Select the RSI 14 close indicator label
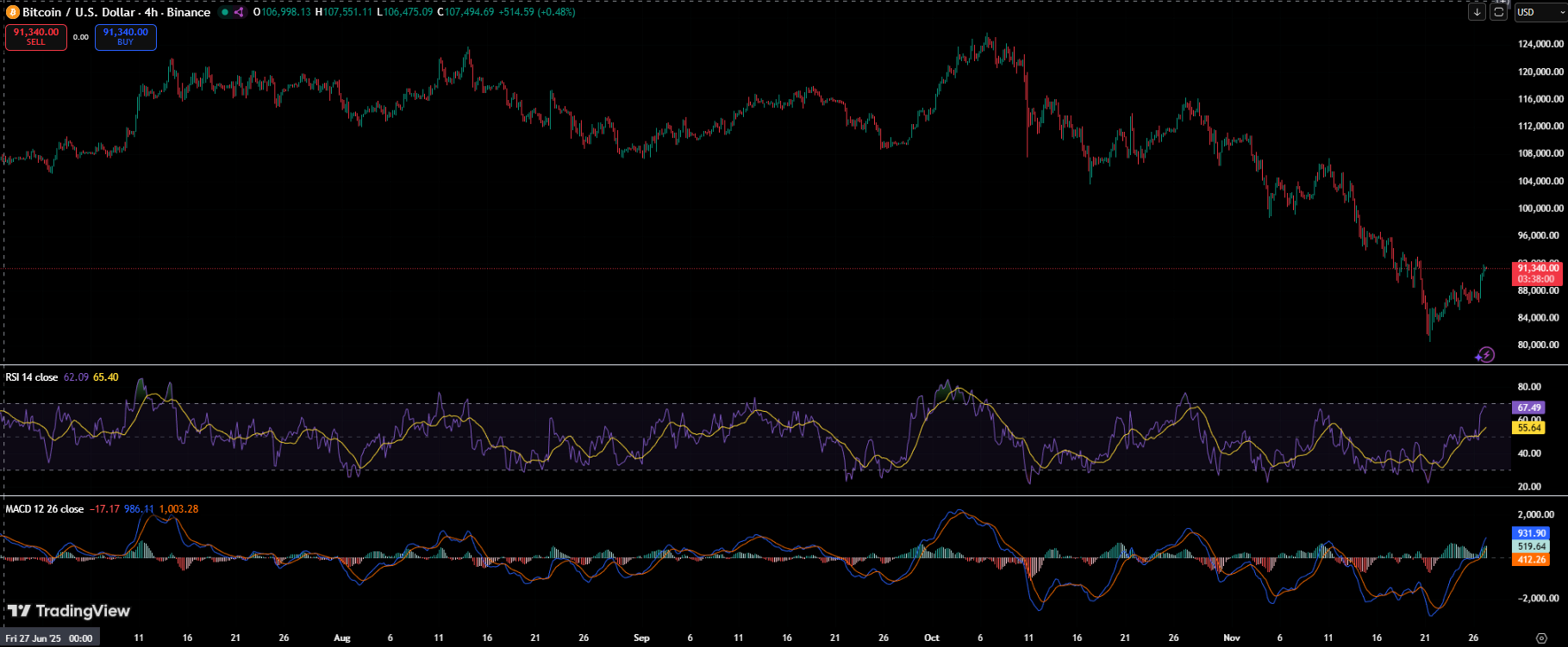 (x=32, y=377)
